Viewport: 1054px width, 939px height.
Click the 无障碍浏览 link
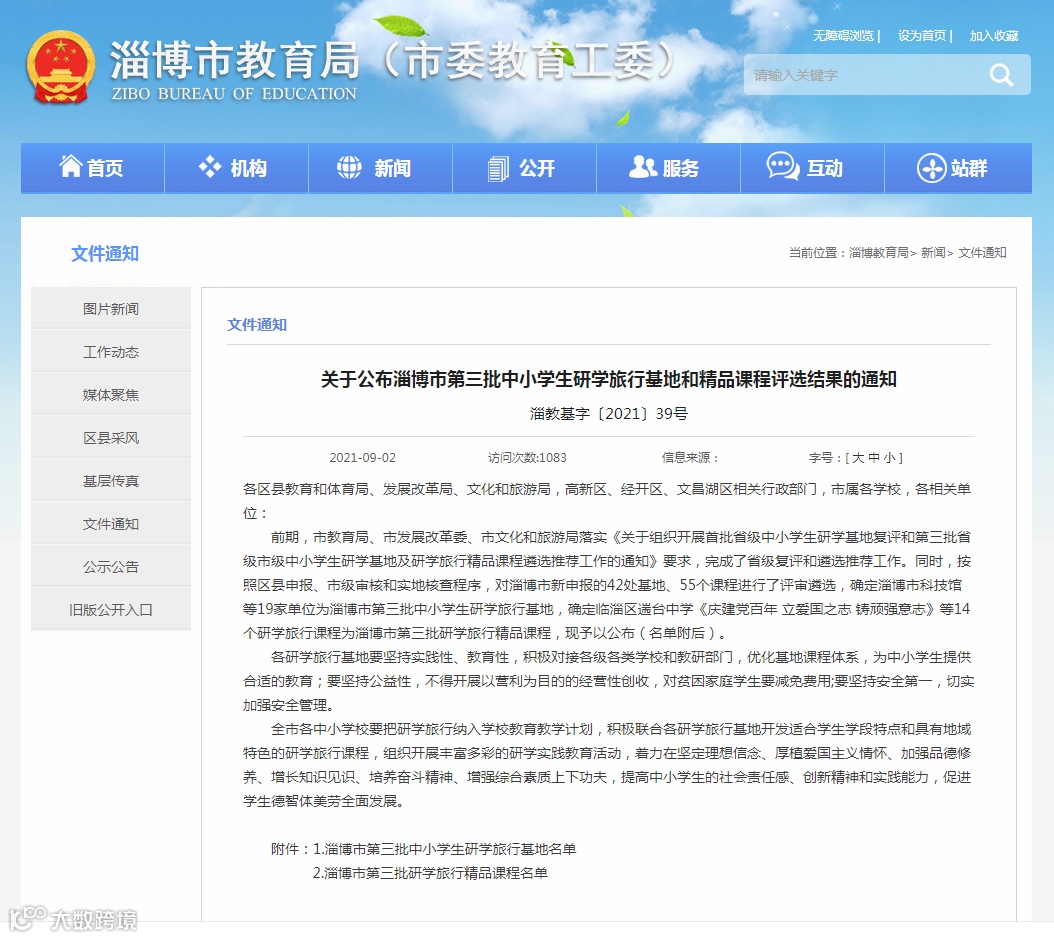(x=843, y=36)
